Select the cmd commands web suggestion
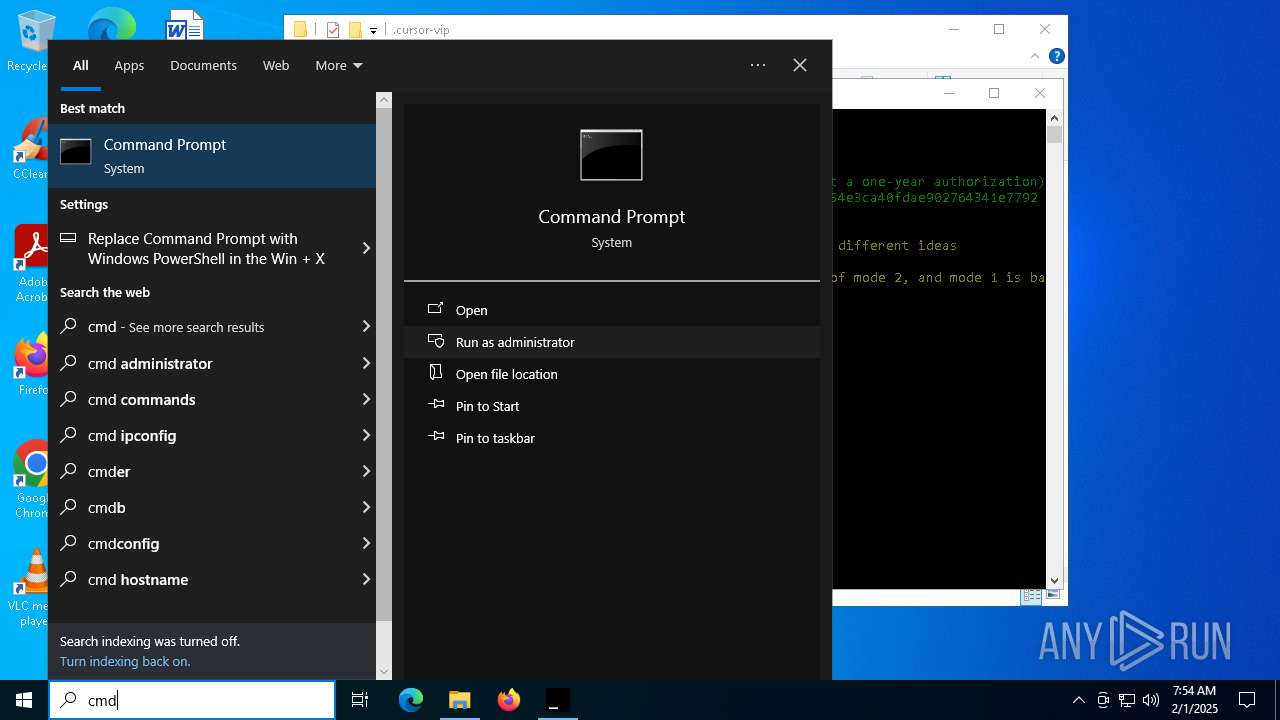 (x=202, y=399)
